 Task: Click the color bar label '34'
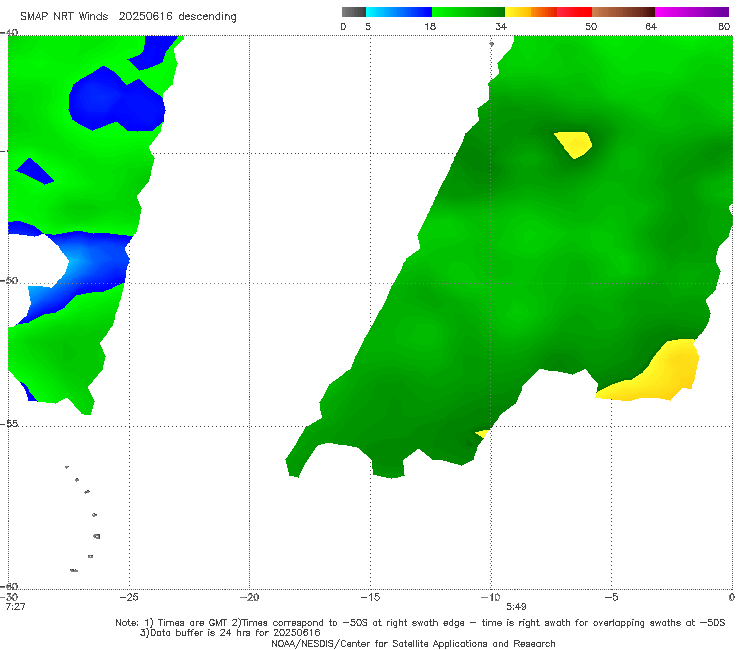pos(501,26)
